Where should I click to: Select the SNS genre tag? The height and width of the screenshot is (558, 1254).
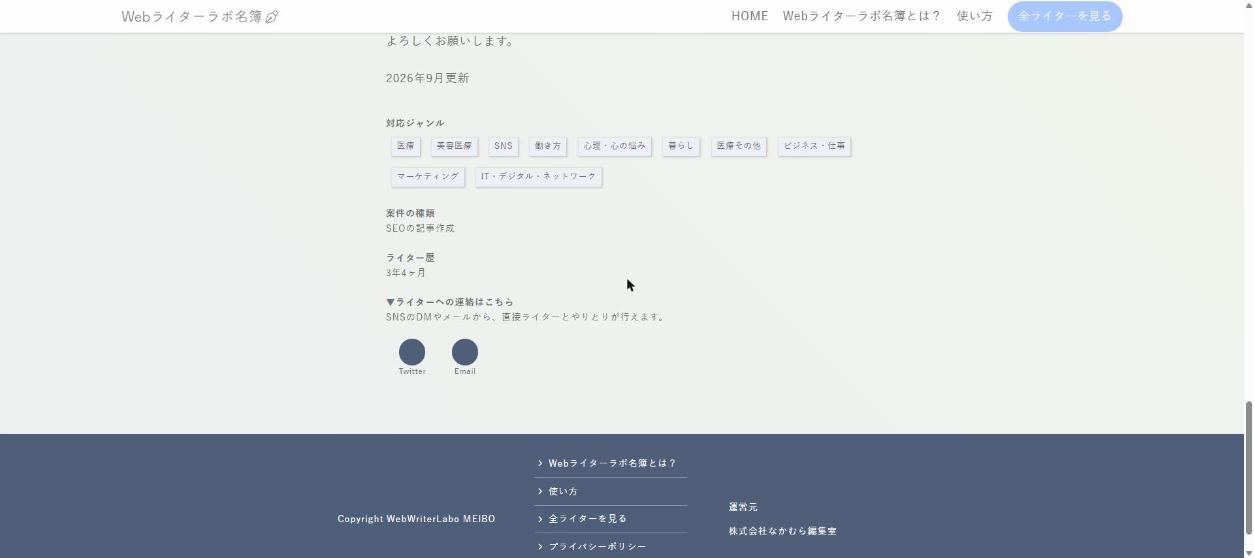tap(503, 146)
